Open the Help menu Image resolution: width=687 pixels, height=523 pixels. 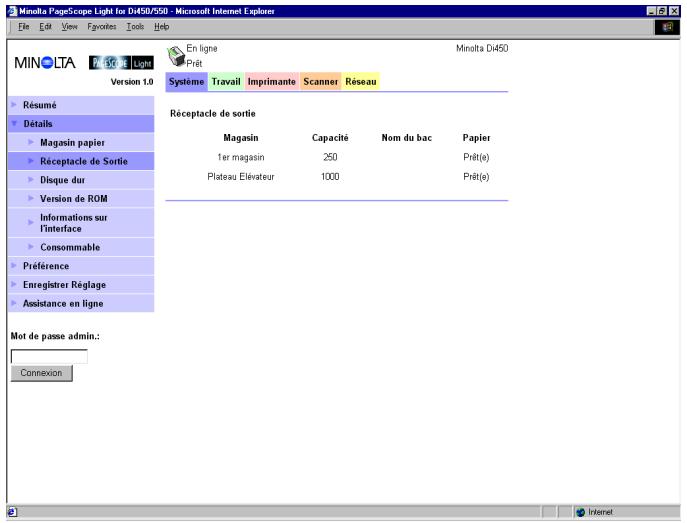[x=161, y=27]
